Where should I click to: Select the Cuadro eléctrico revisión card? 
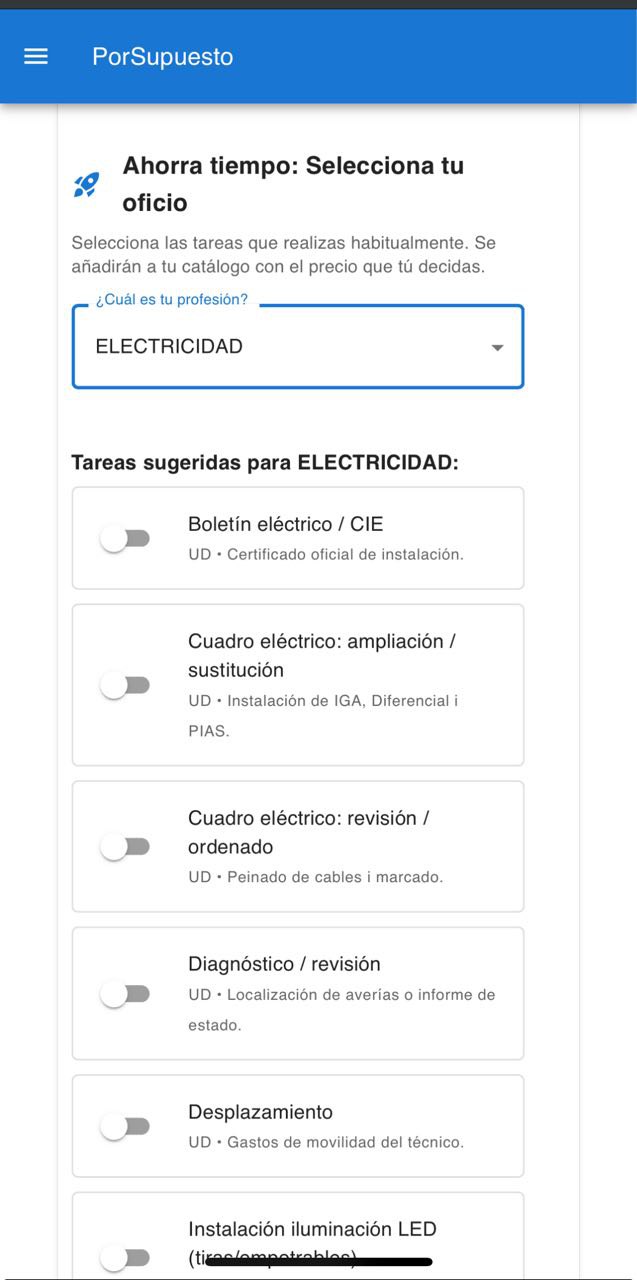click(297, 846)
